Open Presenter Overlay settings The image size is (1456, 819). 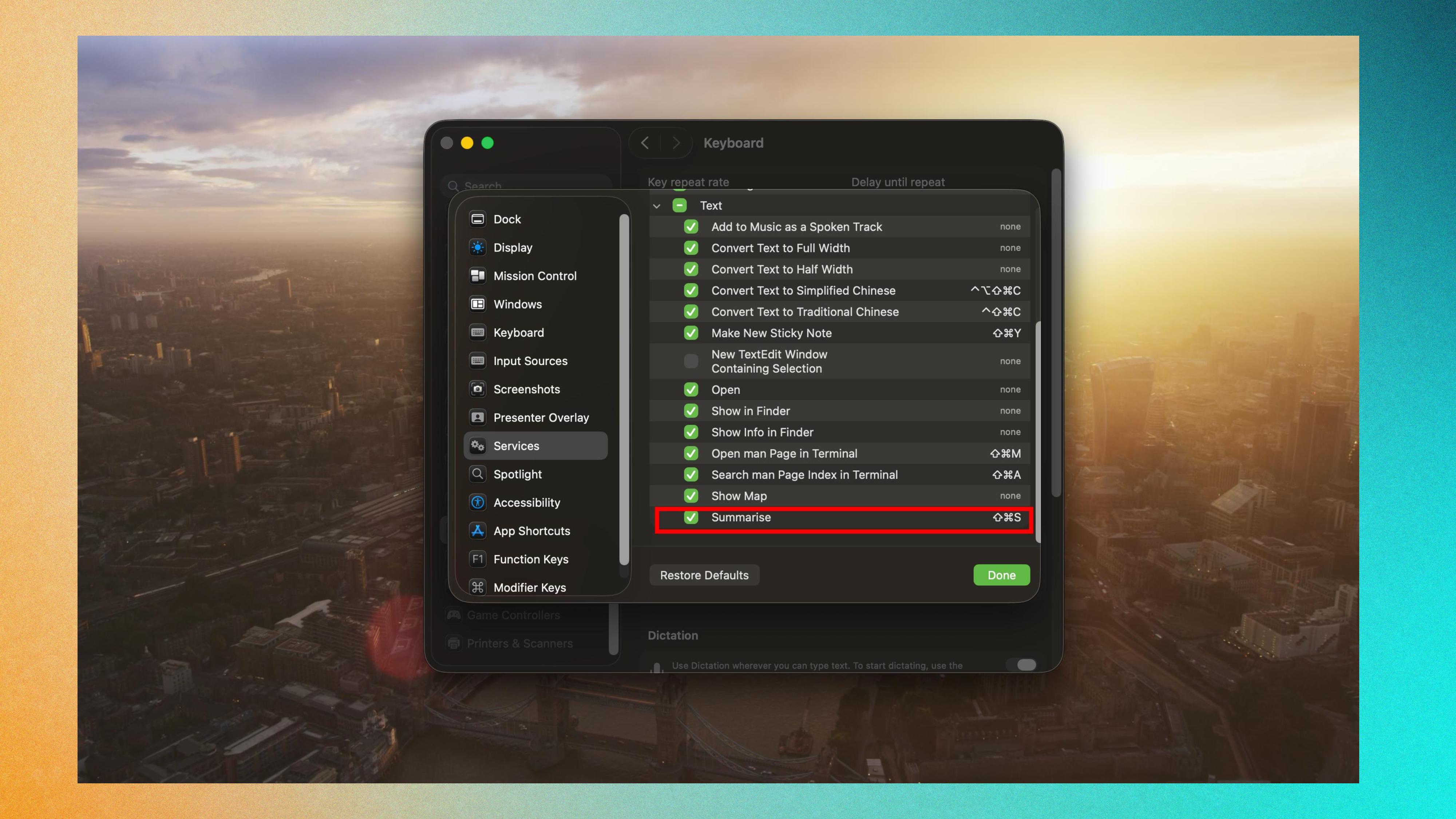[478, 417]
